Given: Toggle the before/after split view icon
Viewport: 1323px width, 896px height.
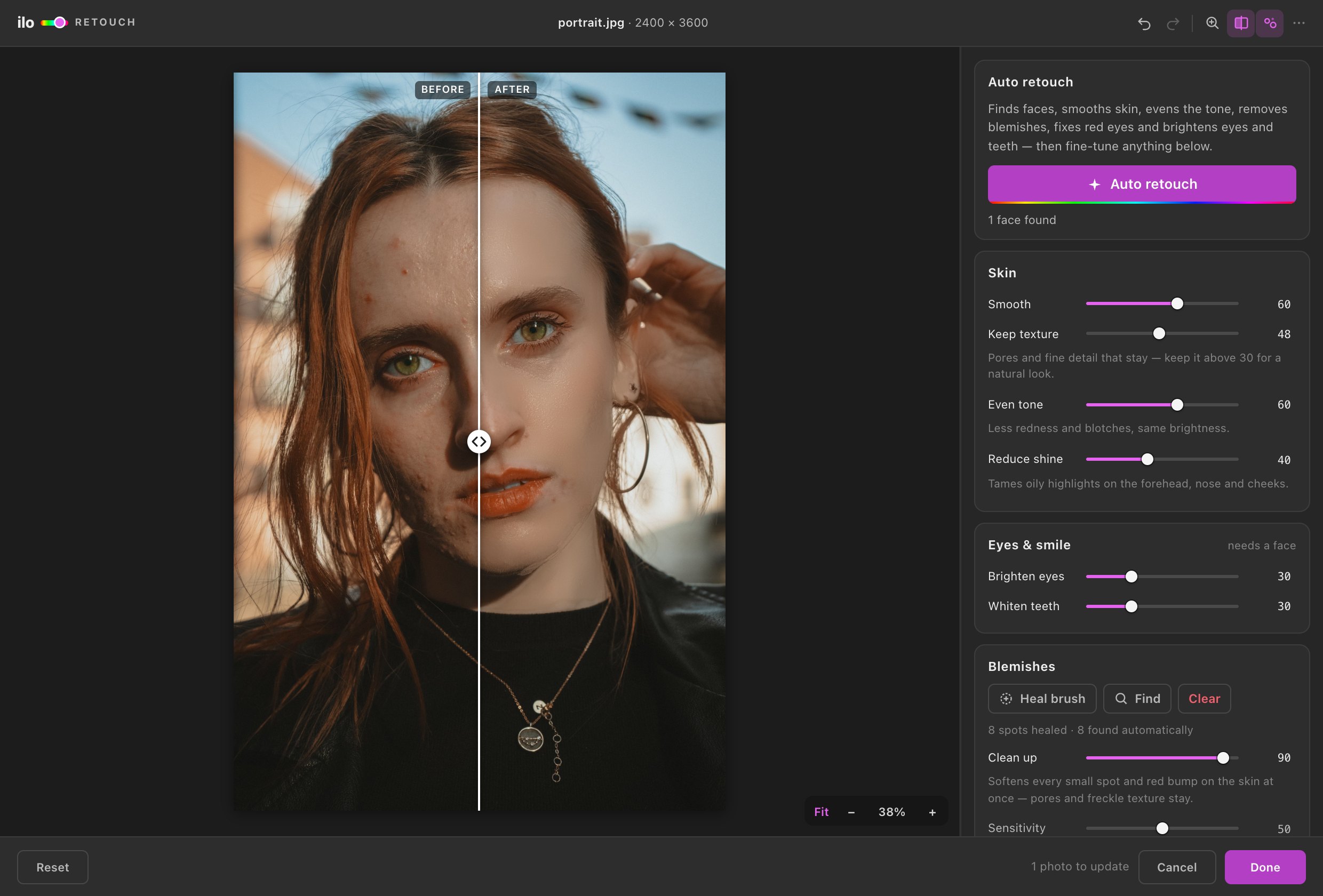Looking at the screenshot, I should [x=1241, y=23].
